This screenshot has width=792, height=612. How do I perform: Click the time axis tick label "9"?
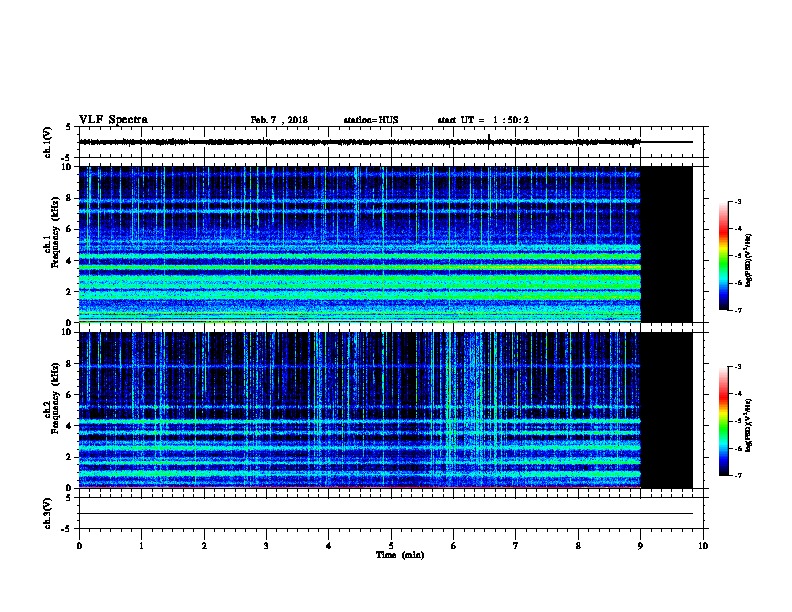[640, 546]
